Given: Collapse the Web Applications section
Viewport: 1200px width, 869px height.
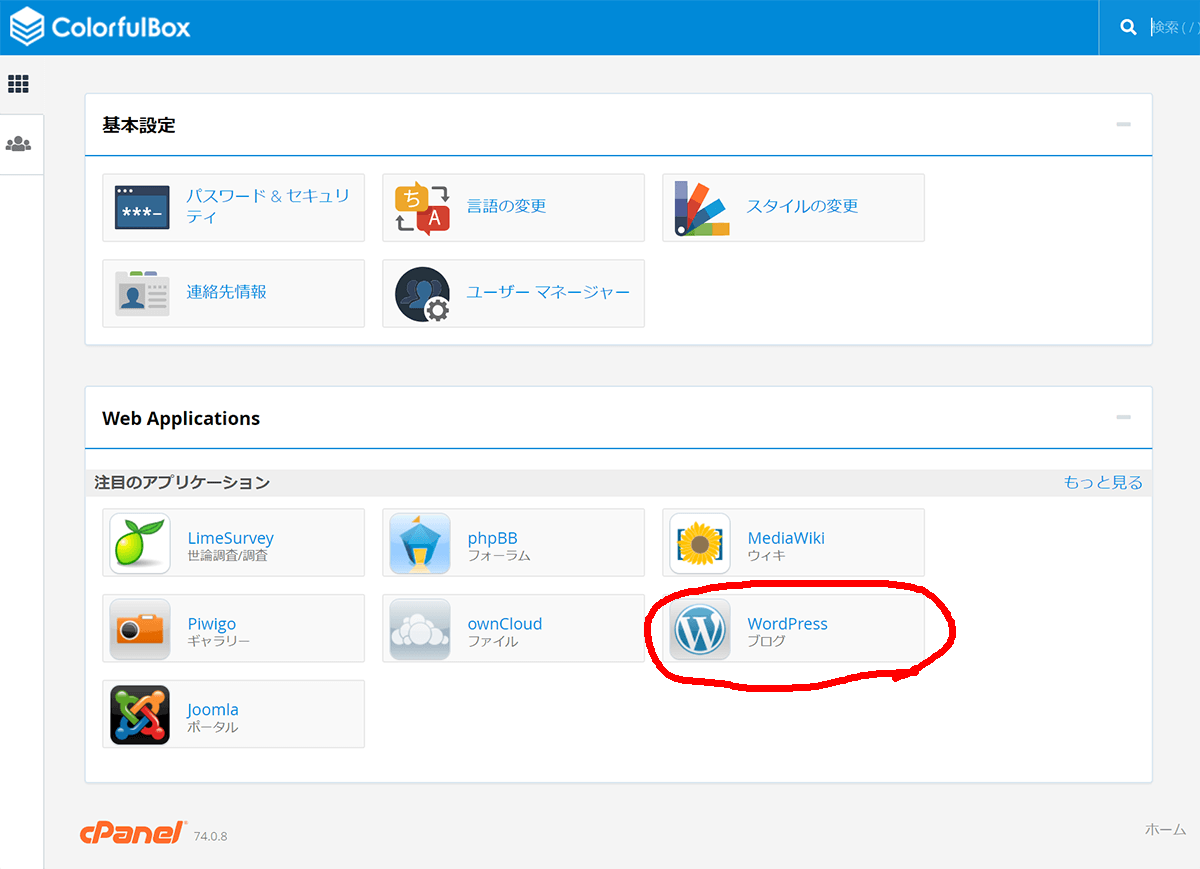Looking at the screenshot, I should [1124, 418].
